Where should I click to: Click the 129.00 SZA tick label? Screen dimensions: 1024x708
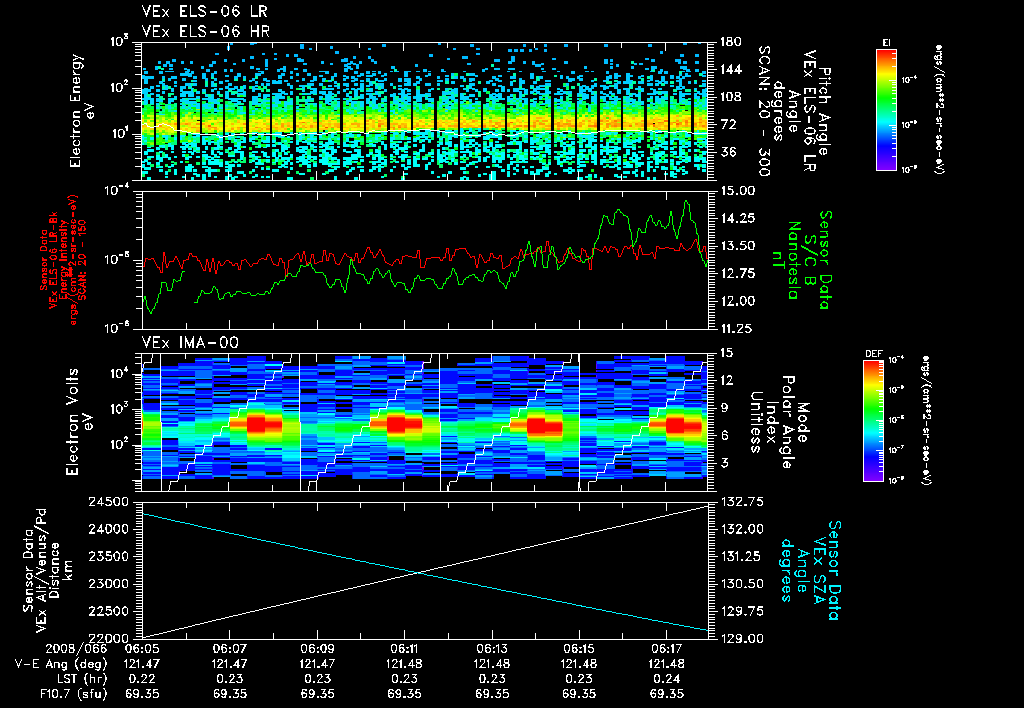(740, 639)
